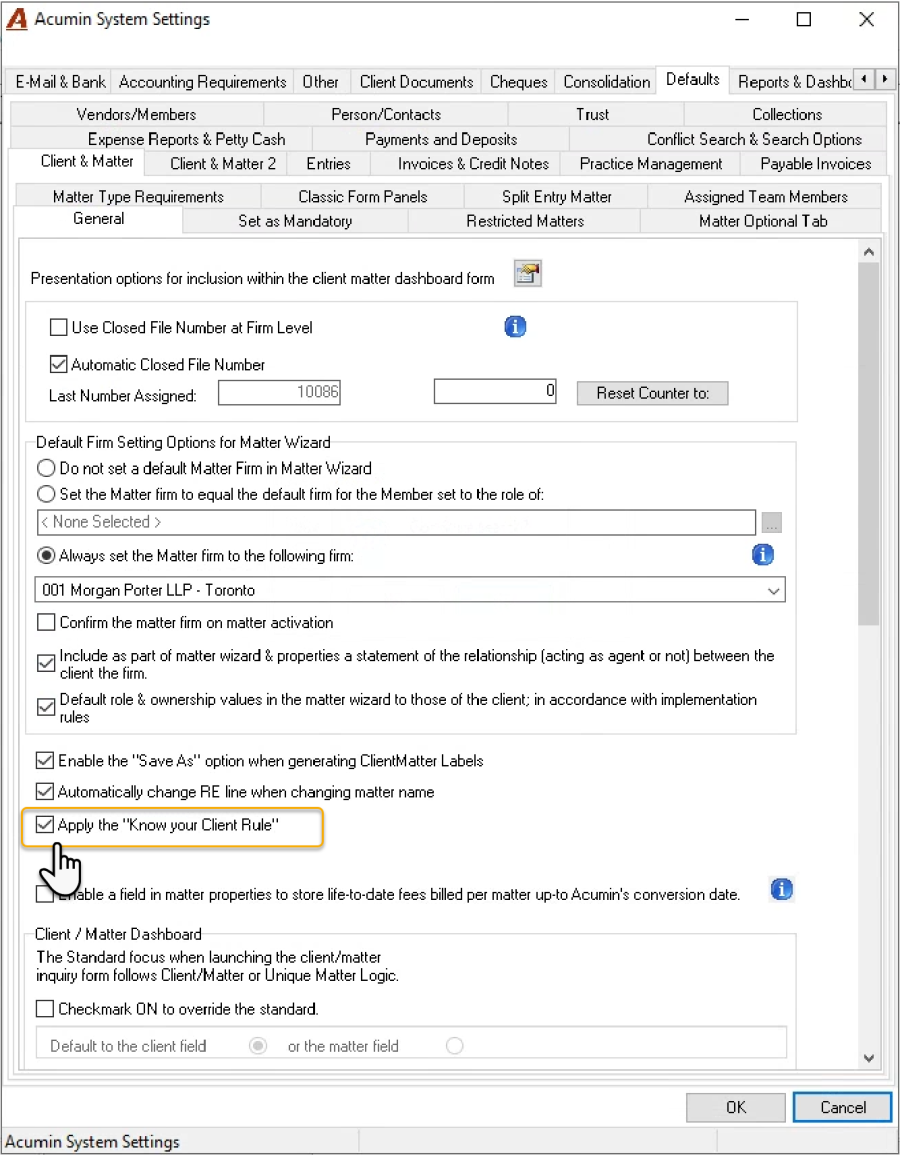
Task: Click the info icon beside life-to-date fees option
Action: [x=781, y=890]
